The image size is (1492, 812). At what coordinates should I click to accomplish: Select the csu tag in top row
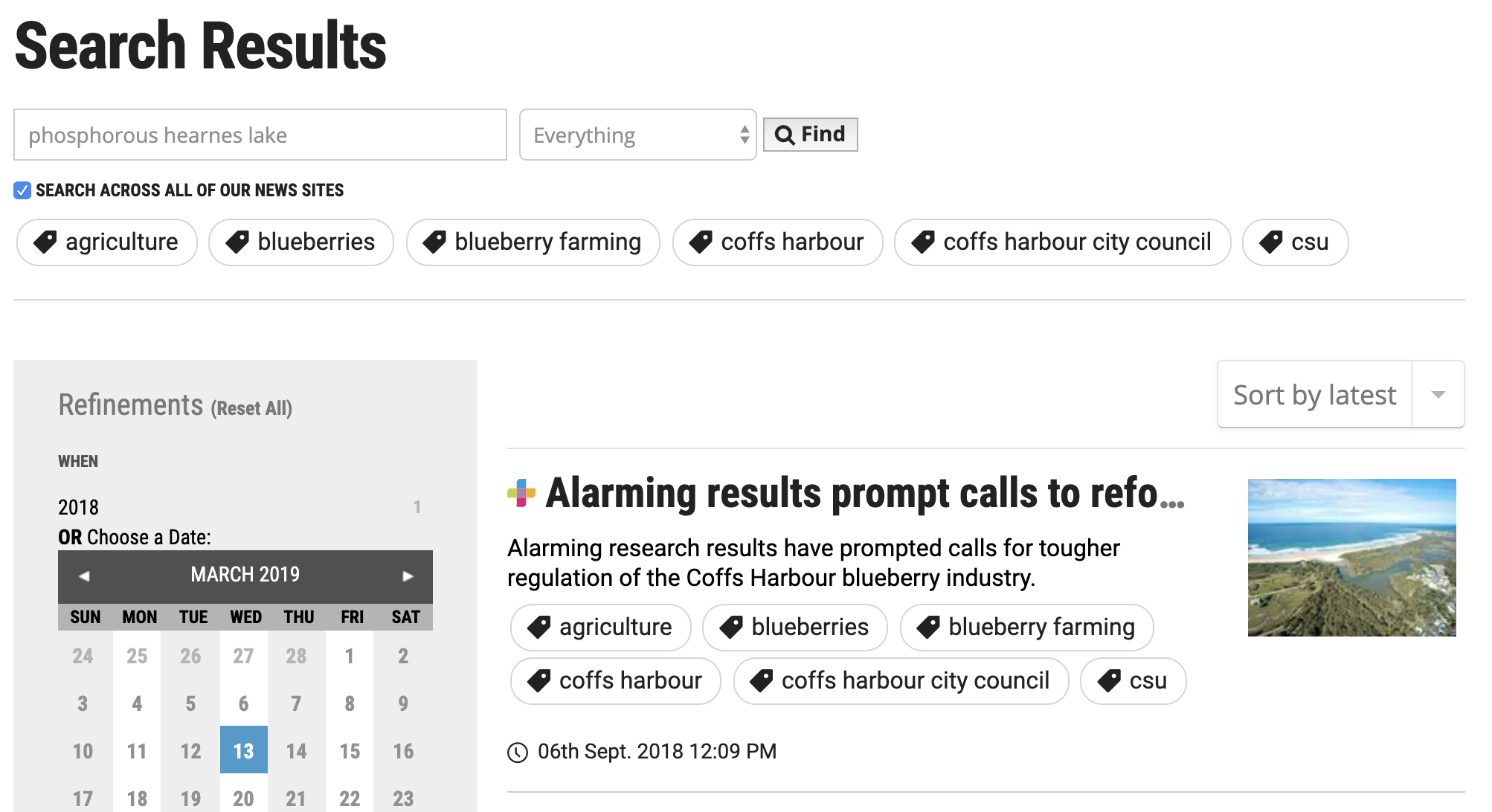[1295, 242]
